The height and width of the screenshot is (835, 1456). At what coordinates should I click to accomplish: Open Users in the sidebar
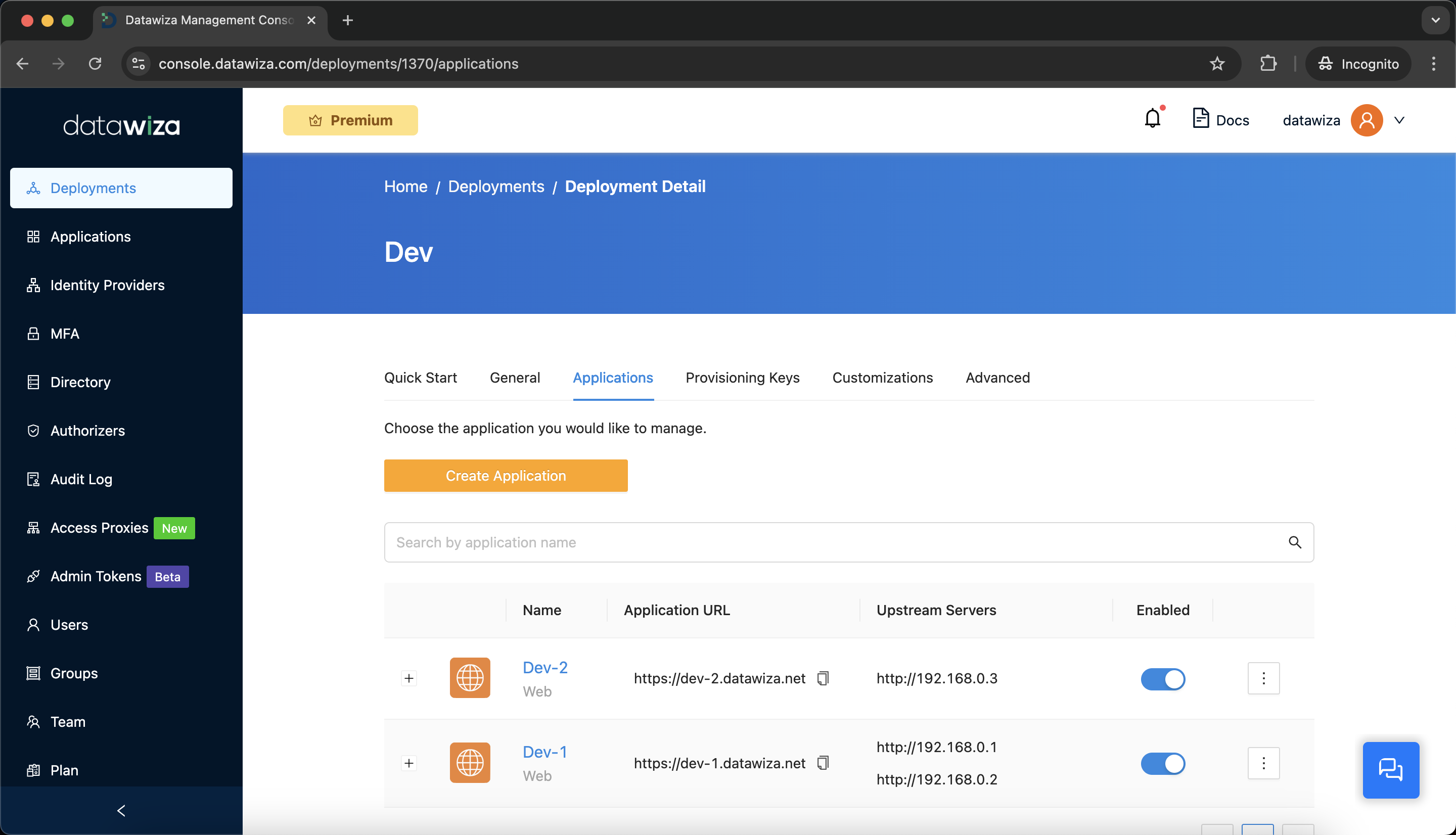(121, 625)
